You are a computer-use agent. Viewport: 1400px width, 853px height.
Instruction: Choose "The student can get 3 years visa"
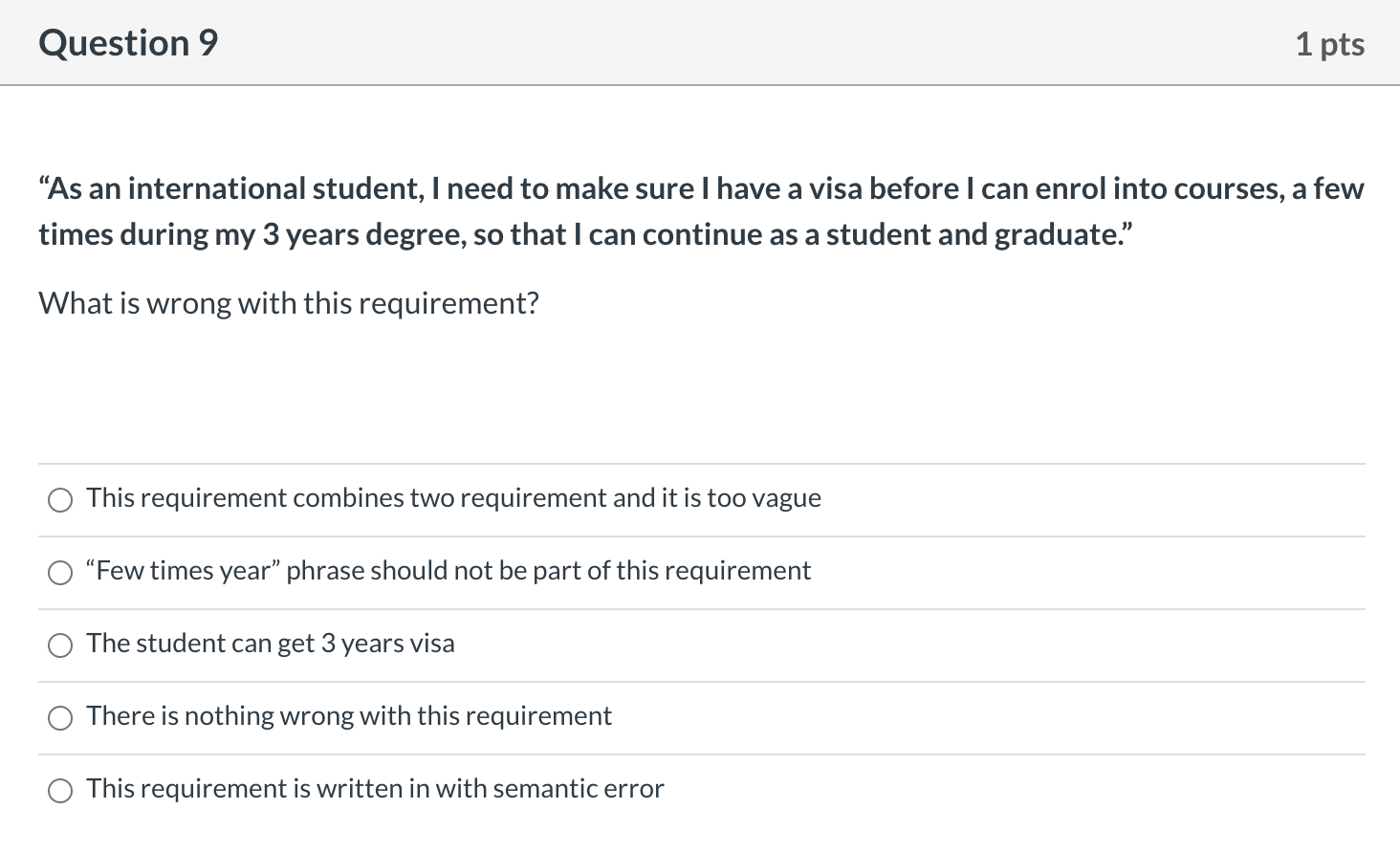click(270, 645)
